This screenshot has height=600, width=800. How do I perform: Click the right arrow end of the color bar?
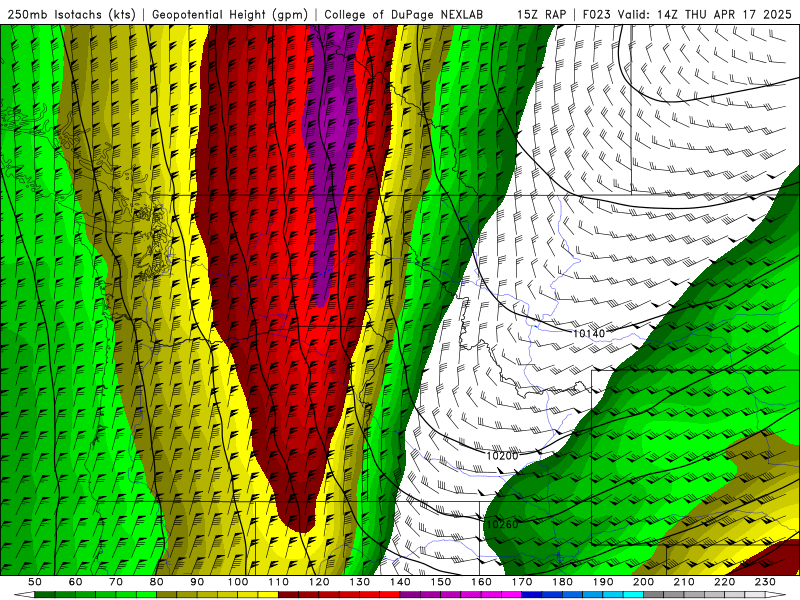(776, 595)
